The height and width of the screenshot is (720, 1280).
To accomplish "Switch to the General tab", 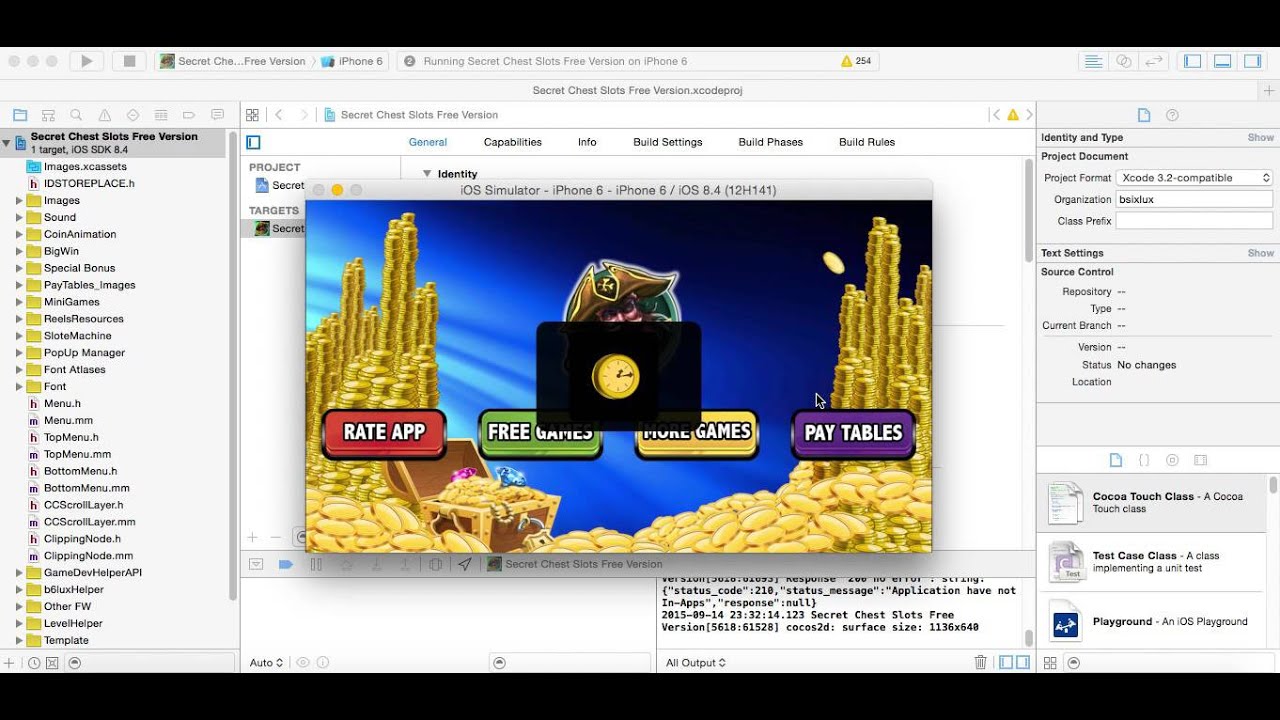I will [428, 142].
